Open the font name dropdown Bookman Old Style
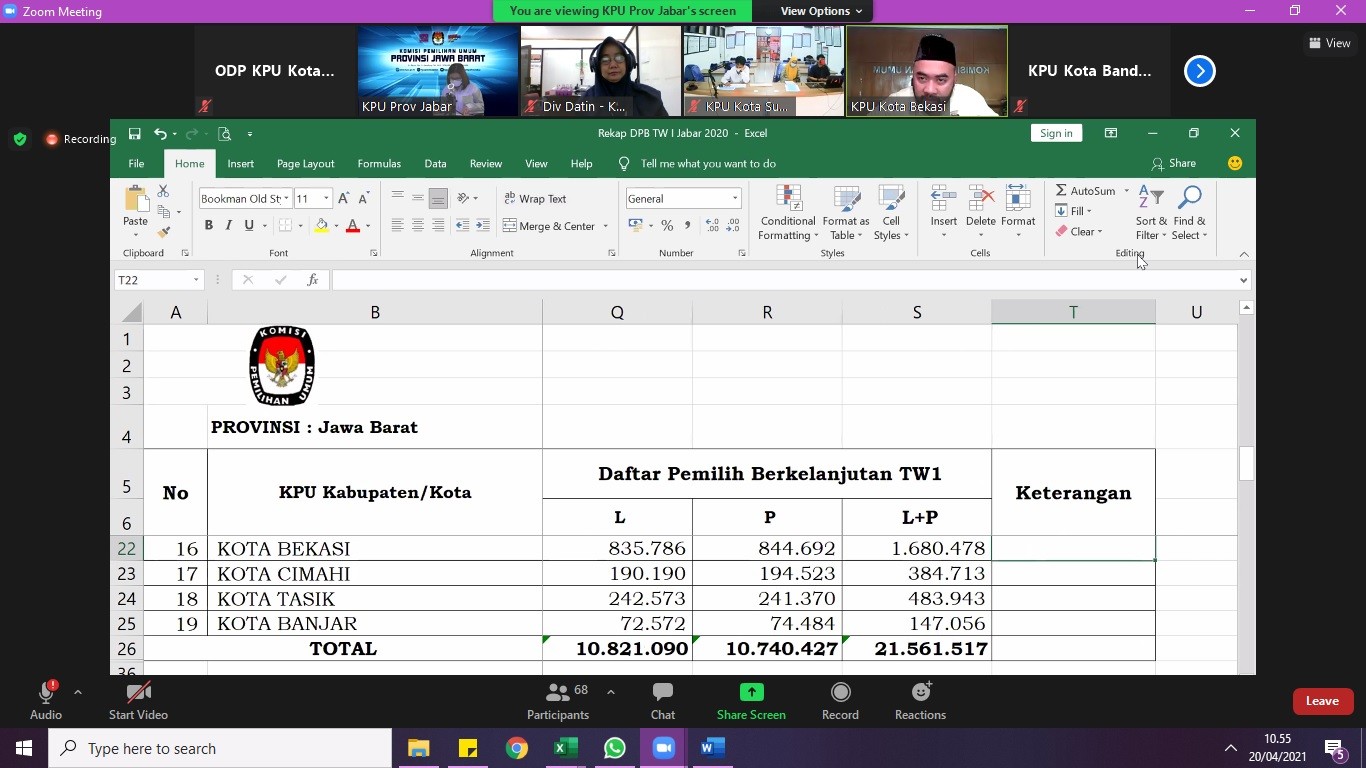Viewport: 1366px width, 768px height. [286, 199]
